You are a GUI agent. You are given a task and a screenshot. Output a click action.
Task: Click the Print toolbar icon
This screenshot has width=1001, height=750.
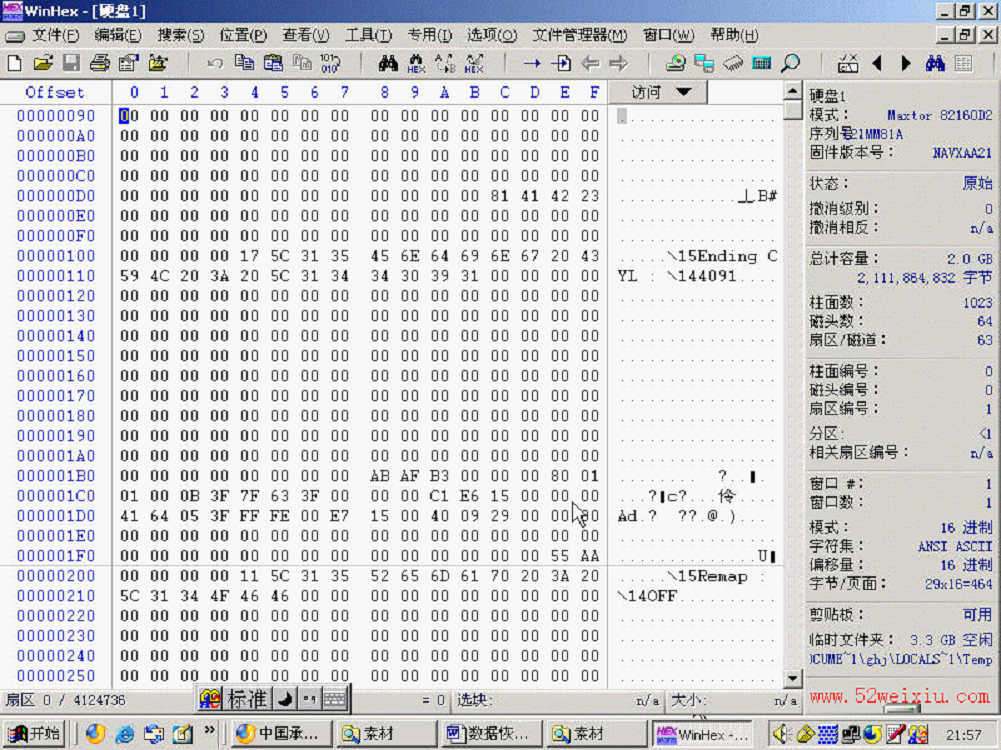pos(100,63)
